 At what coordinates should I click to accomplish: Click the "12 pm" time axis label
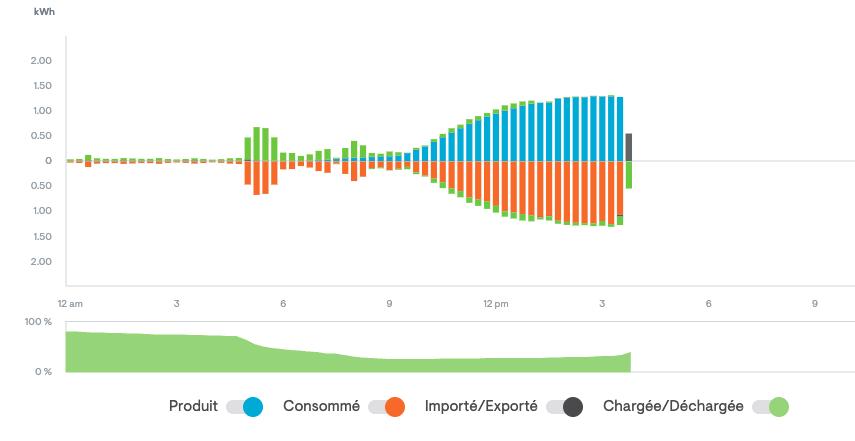point(495,303)
